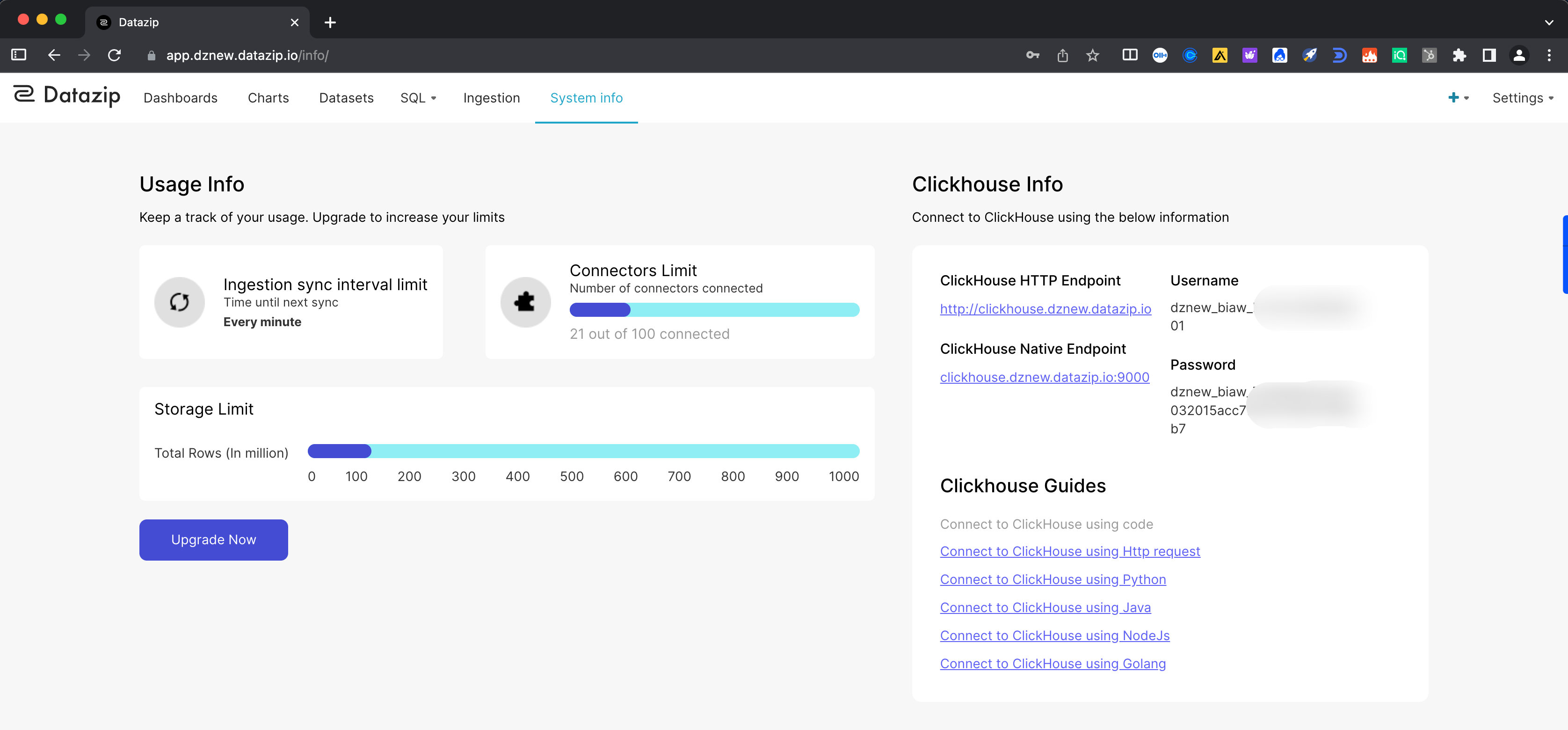
Task: Click the Datazip logo icon
Action: coord(24,95)
